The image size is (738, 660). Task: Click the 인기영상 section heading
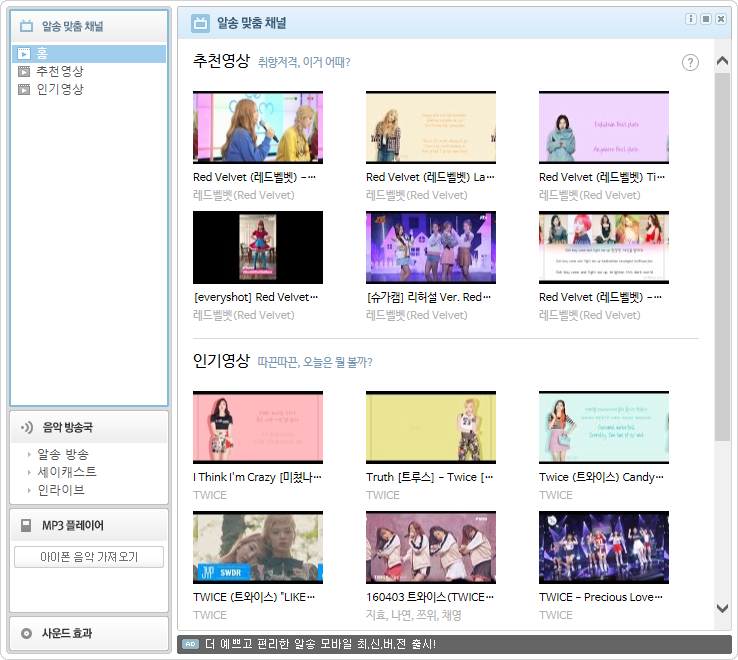[221, 361]
